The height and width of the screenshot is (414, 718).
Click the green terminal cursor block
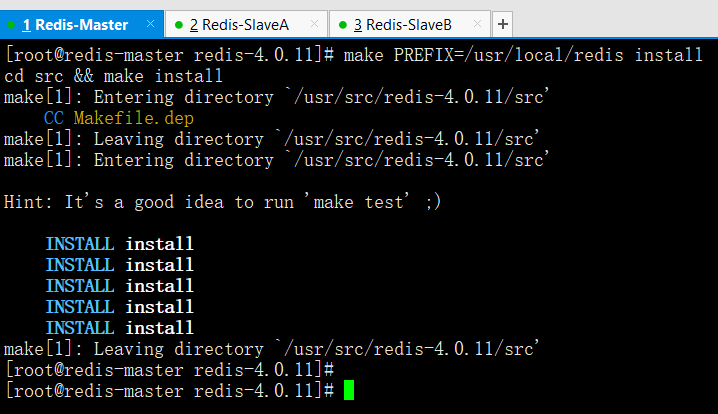point(348,391)
